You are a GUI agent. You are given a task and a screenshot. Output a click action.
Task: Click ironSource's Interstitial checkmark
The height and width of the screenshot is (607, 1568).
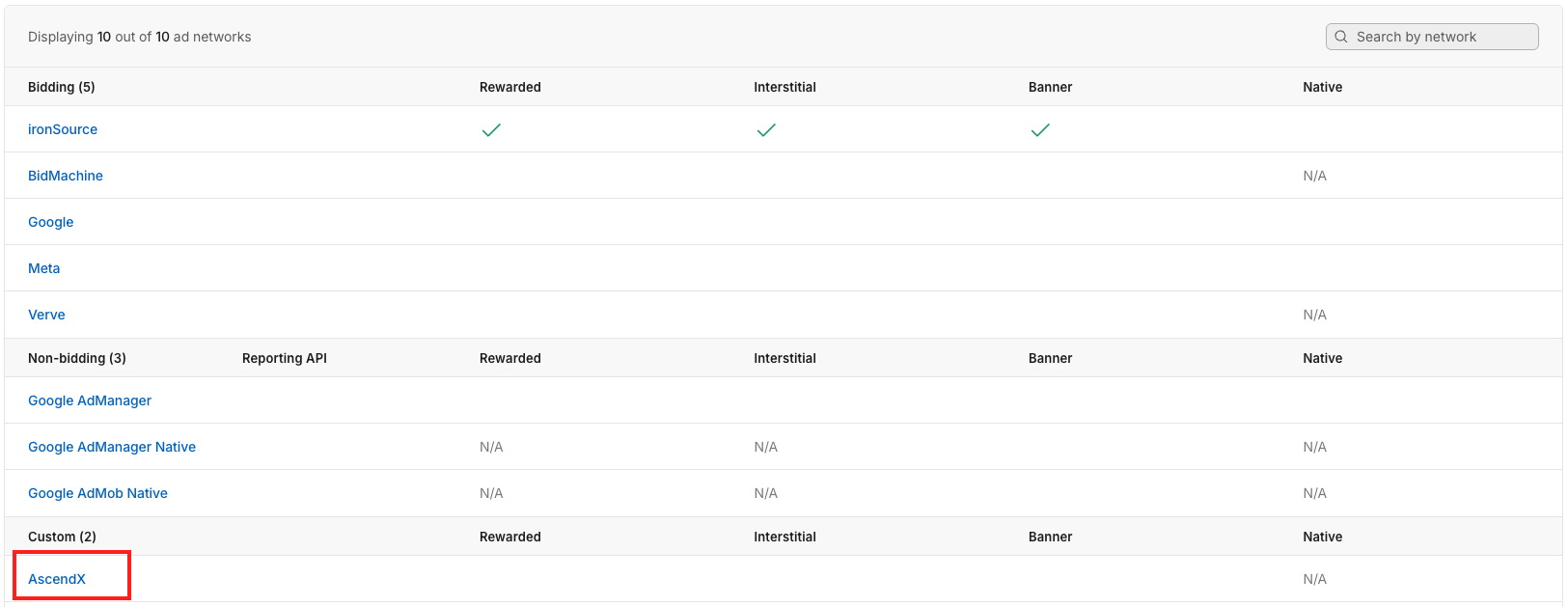pyautogui.click(x=766, y=129)
